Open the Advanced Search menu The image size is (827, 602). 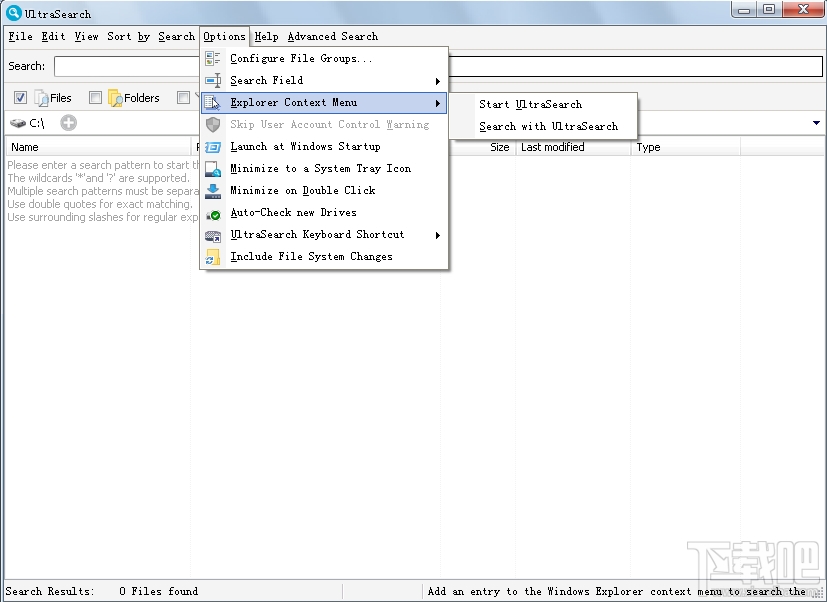point(333,36)
